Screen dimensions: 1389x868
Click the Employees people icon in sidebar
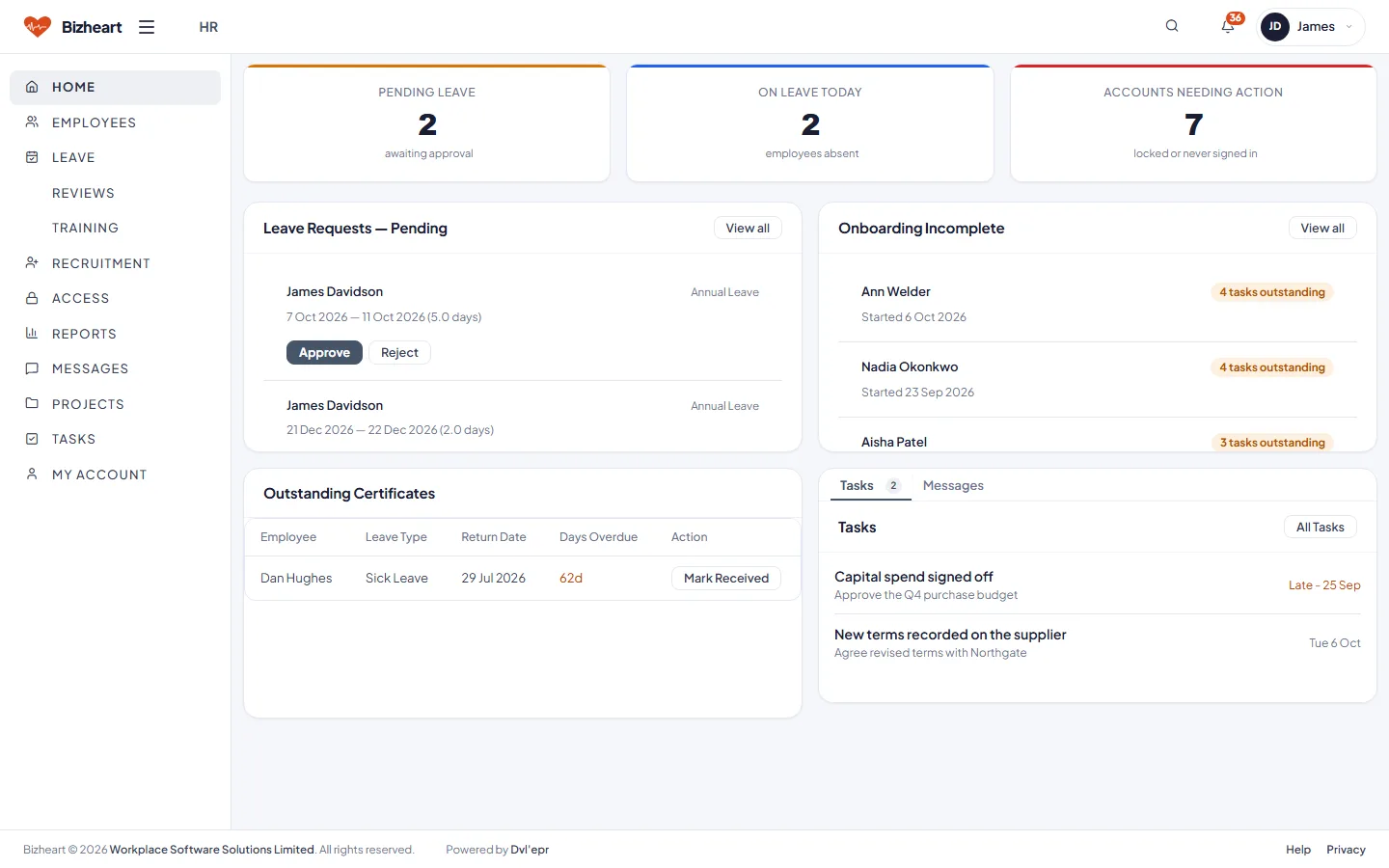coord(32,122)
